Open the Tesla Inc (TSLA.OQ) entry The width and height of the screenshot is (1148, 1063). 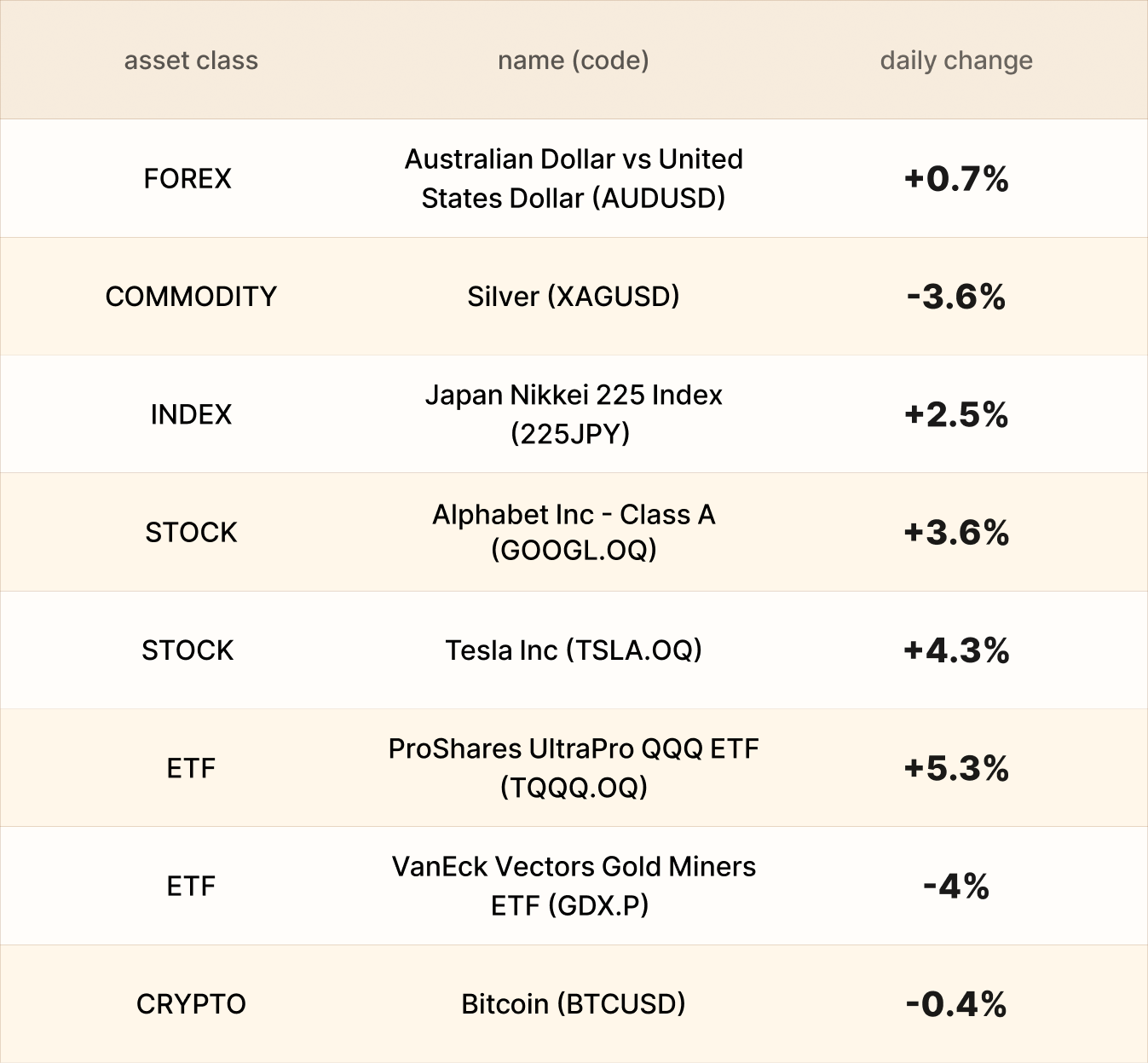coord(573,650)
